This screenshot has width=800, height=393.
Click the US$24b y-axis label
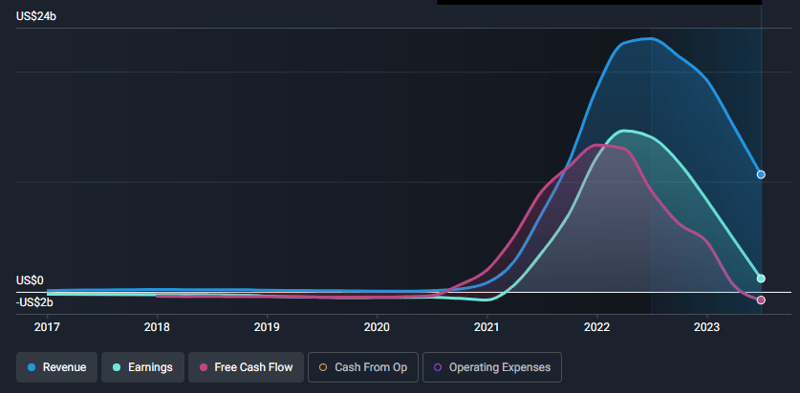click(36, 16)
